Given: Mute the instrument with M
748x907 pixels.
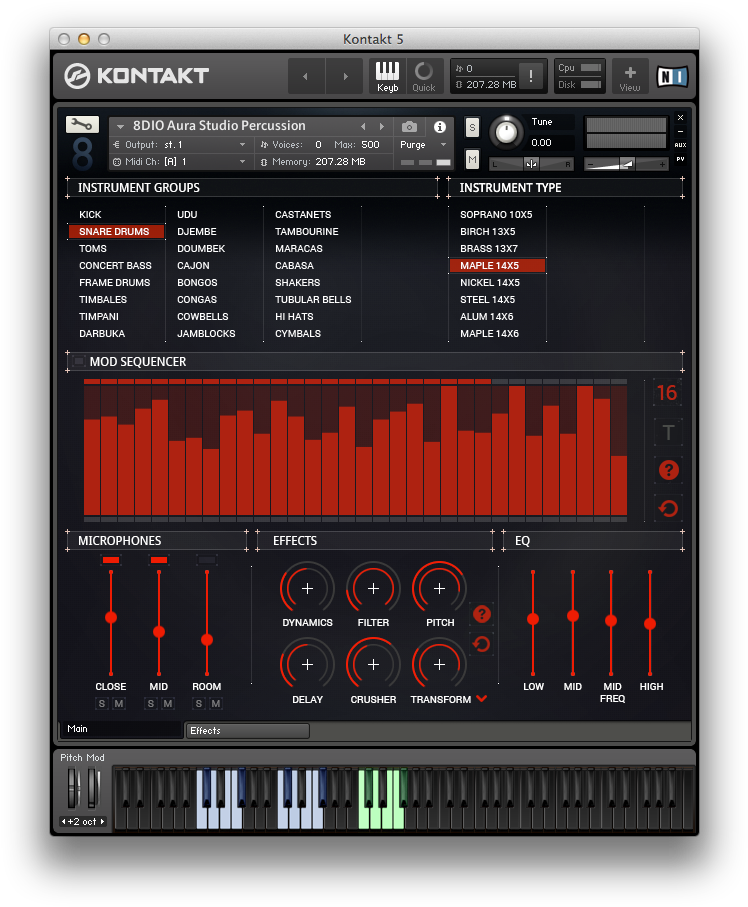Looking at the screenshot, I should click(x=472, y=159).
